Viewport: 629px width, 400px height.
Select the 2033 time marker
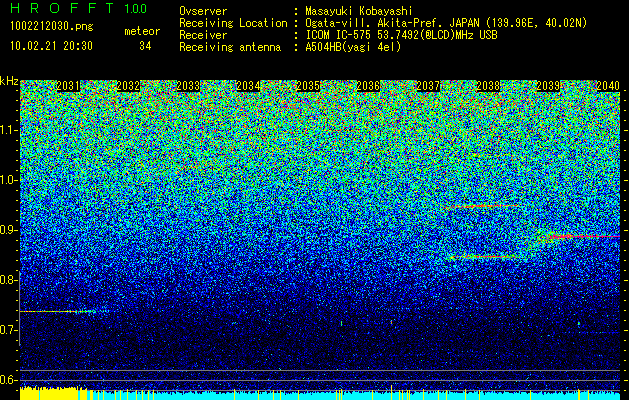pos(188,86)
